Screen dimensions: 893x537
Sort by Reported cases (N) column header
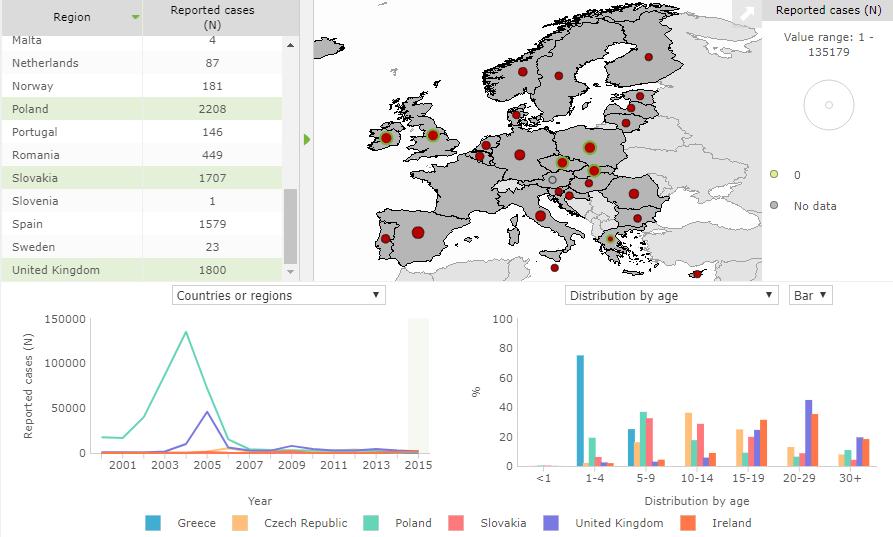point(212,17)
